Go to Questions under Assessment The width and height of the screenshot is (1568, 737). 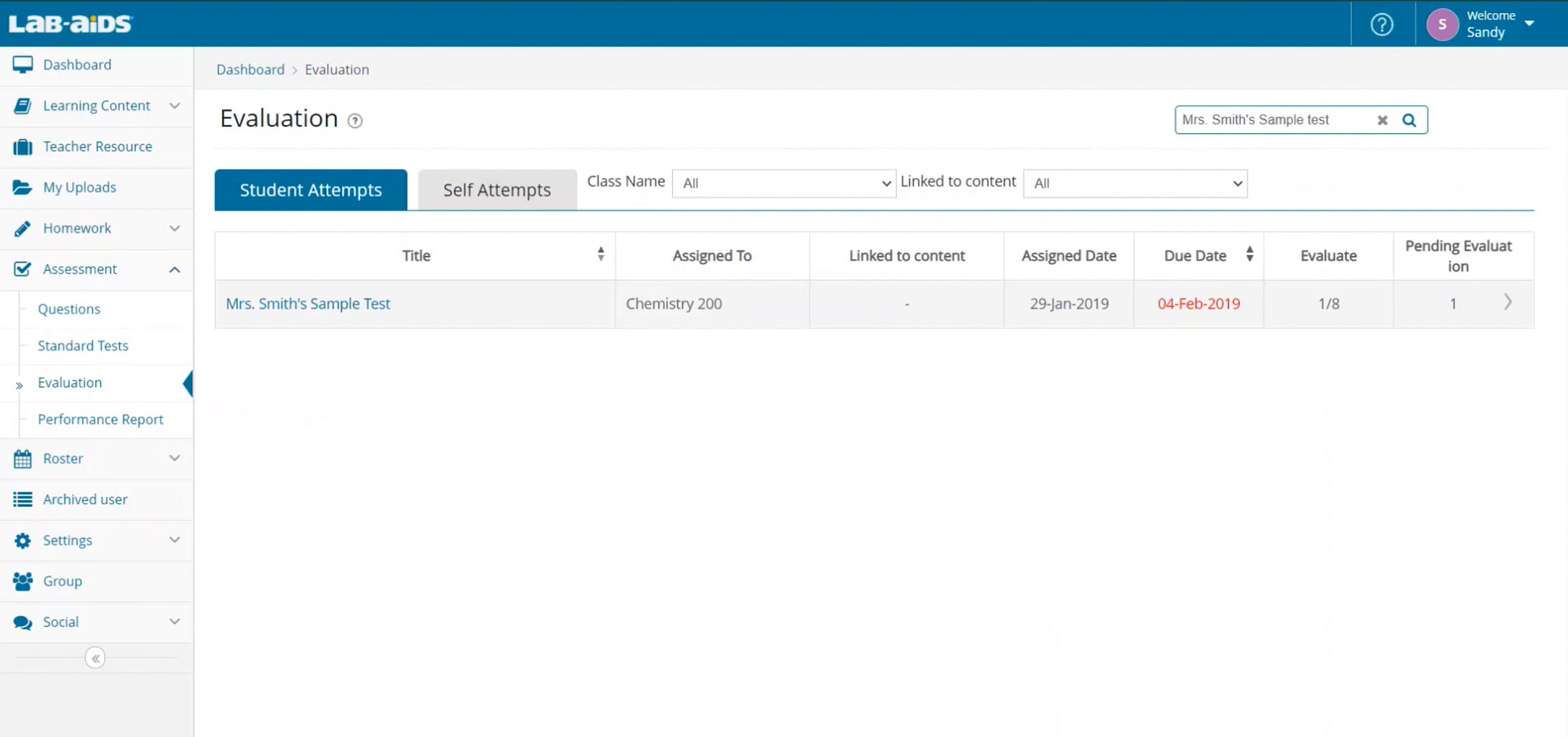(x=69, y=309)
